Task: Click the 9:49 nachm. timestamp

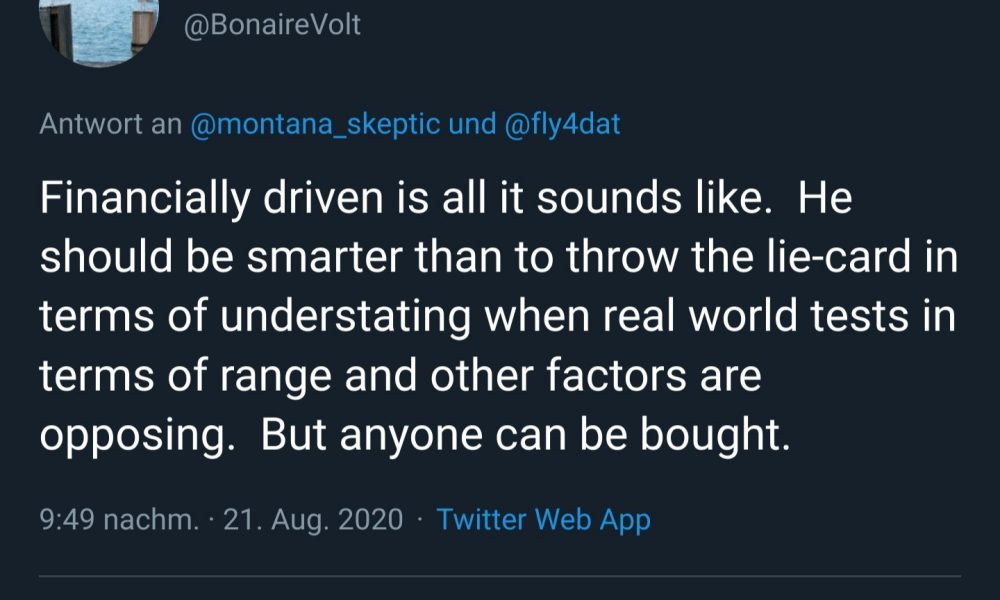Action: click(x=119, y=520)
